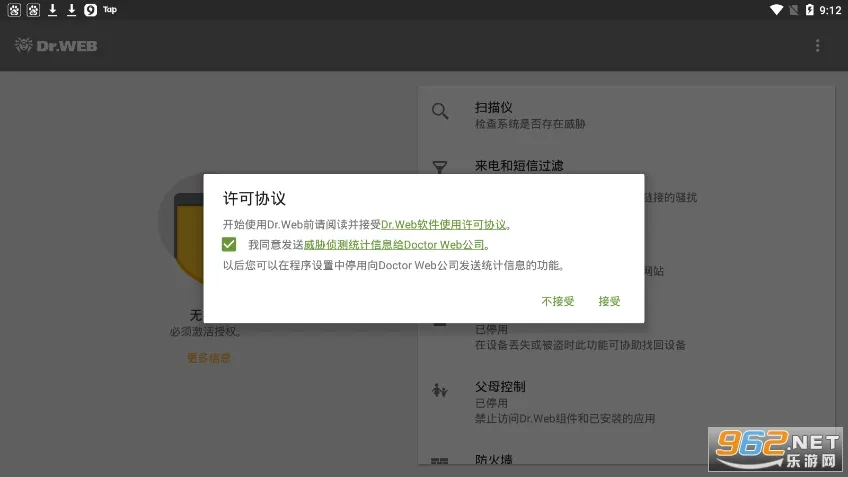
Task: Click the 更多信息 link
Action: (x=209, y=358)
